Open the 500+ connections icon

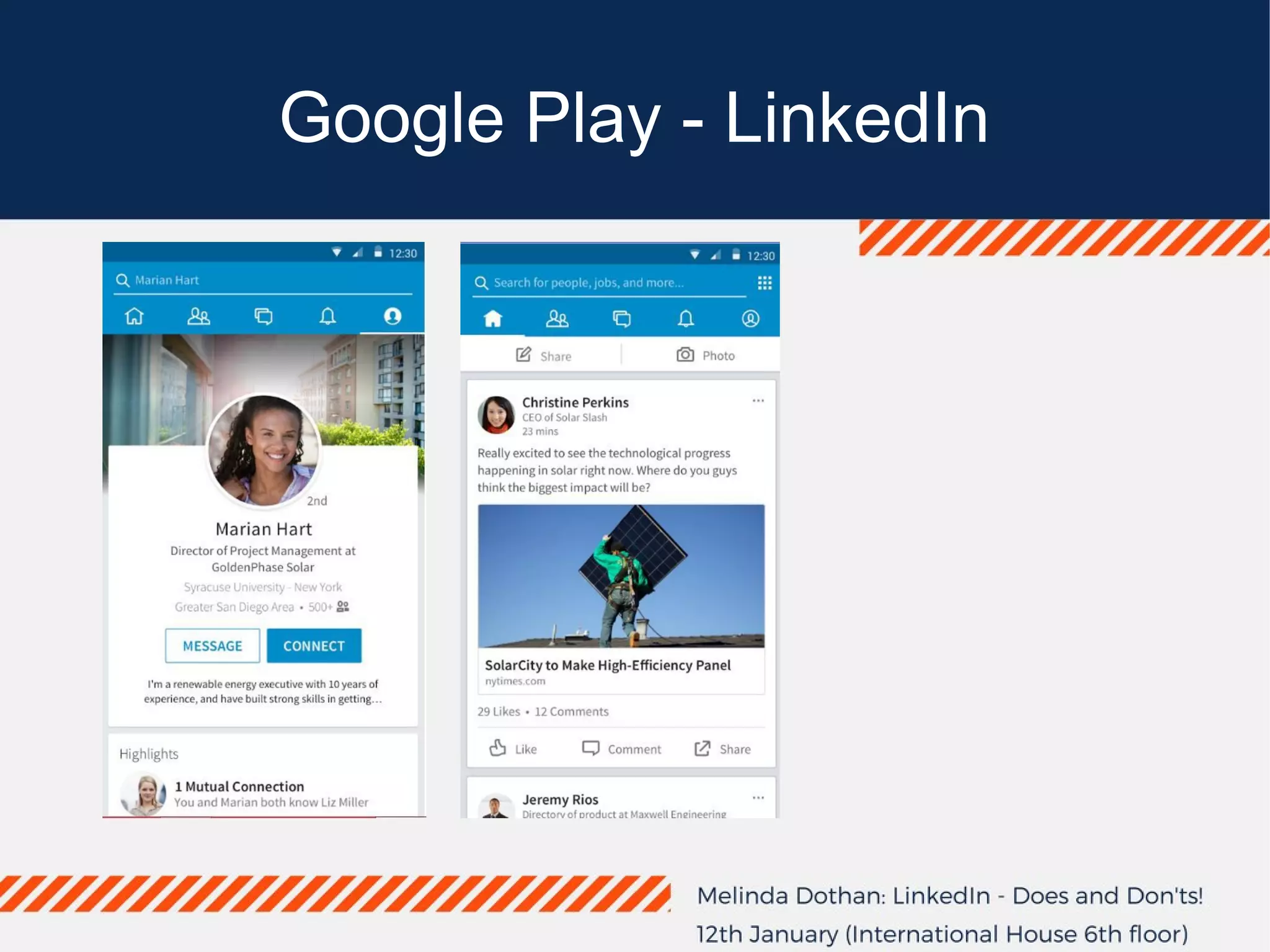tap(343, 607)
